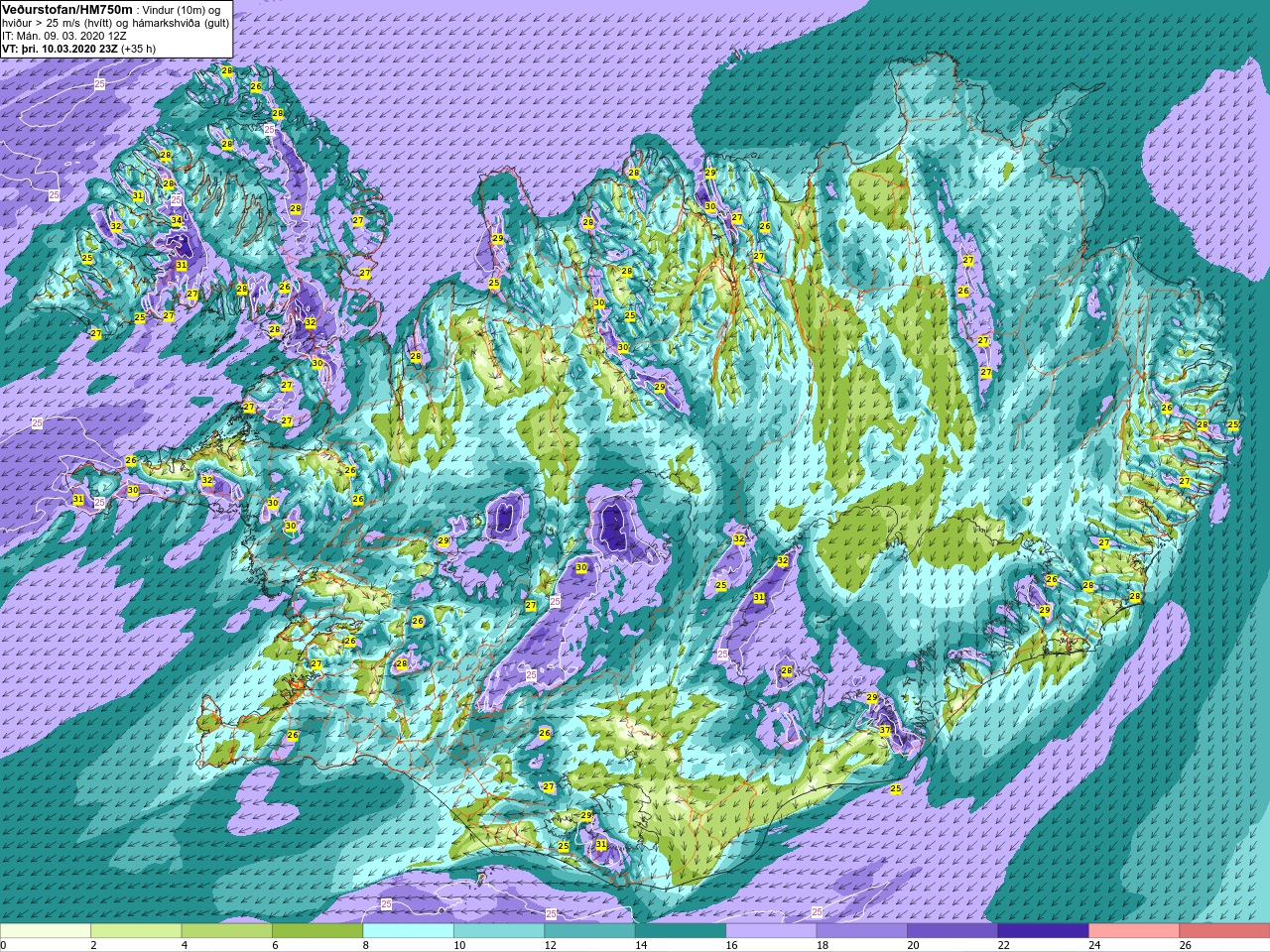The image size is (1270, 952).
Task: Pick the 24–26 light pink scale swatch
Action: (x=1134, y=931)
